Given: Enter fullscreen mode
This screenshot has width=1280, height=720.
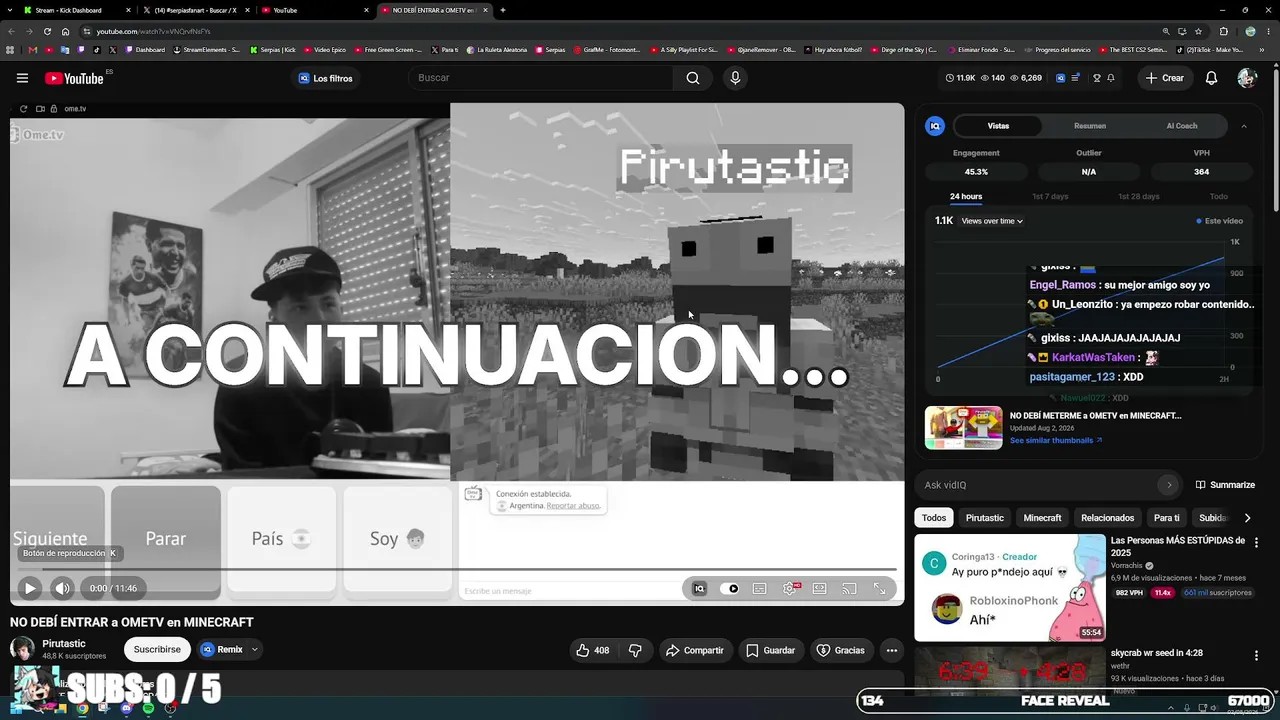Looking at the screenshot, I should pos(879,589).
